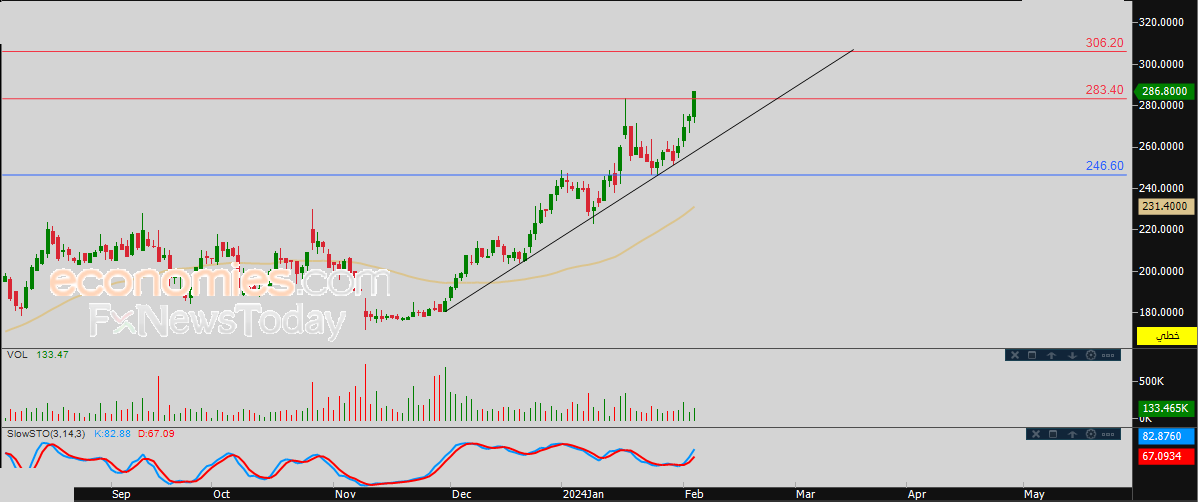This screenshot has width=1198, height=502.
Task: Maximize the SlowSTO indicator panel
Action: 1053,434
